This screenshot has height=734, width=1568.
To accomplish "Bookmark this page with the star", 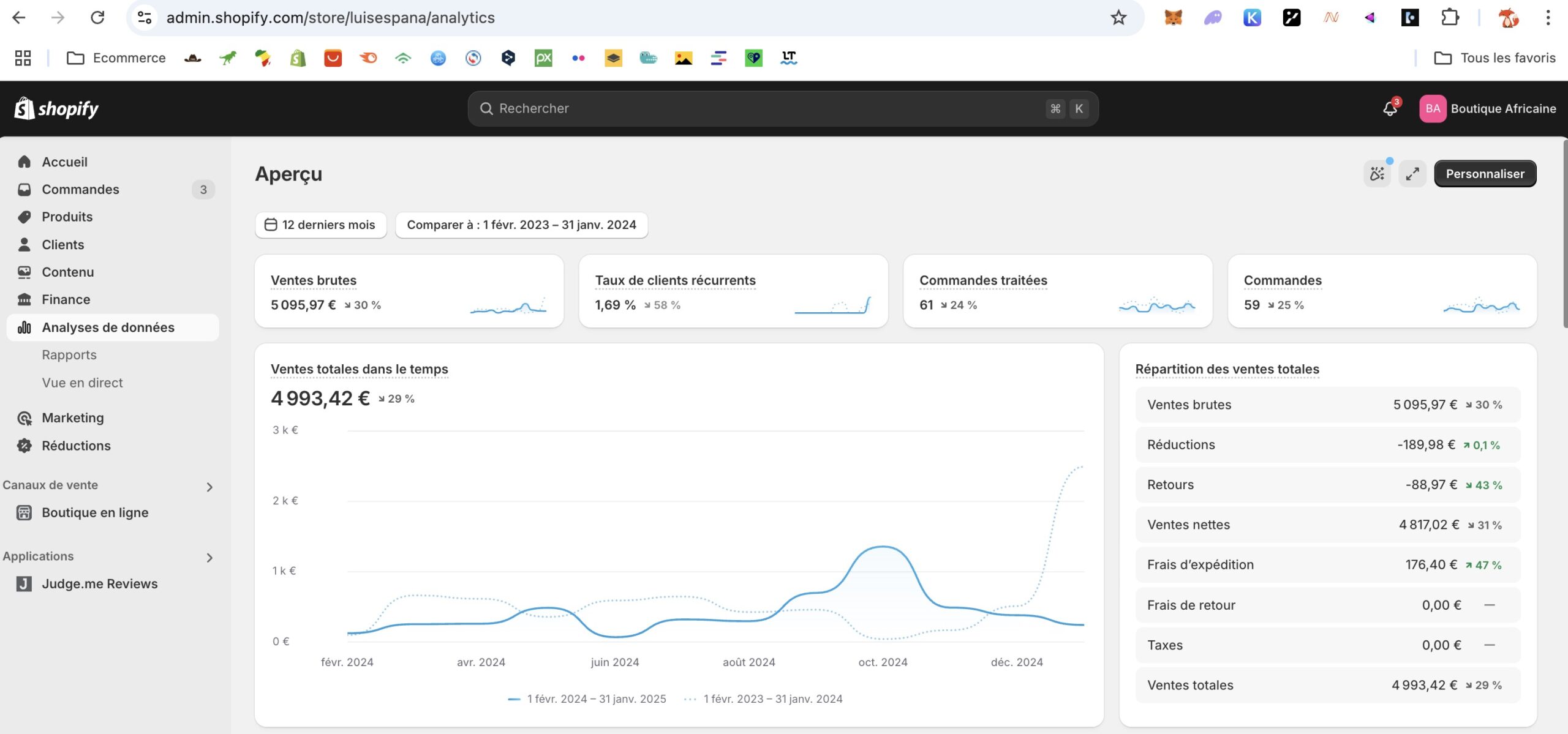I will (1118, 18).
